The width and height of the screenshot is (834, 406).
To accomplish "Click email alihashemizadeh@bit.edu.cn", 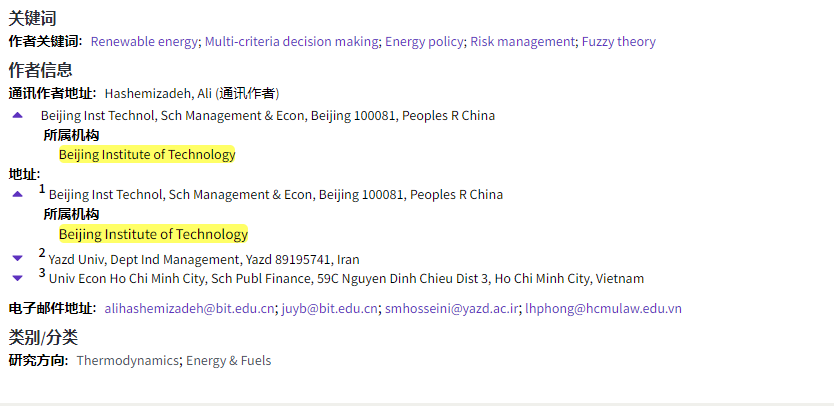I will coord(189,308).
